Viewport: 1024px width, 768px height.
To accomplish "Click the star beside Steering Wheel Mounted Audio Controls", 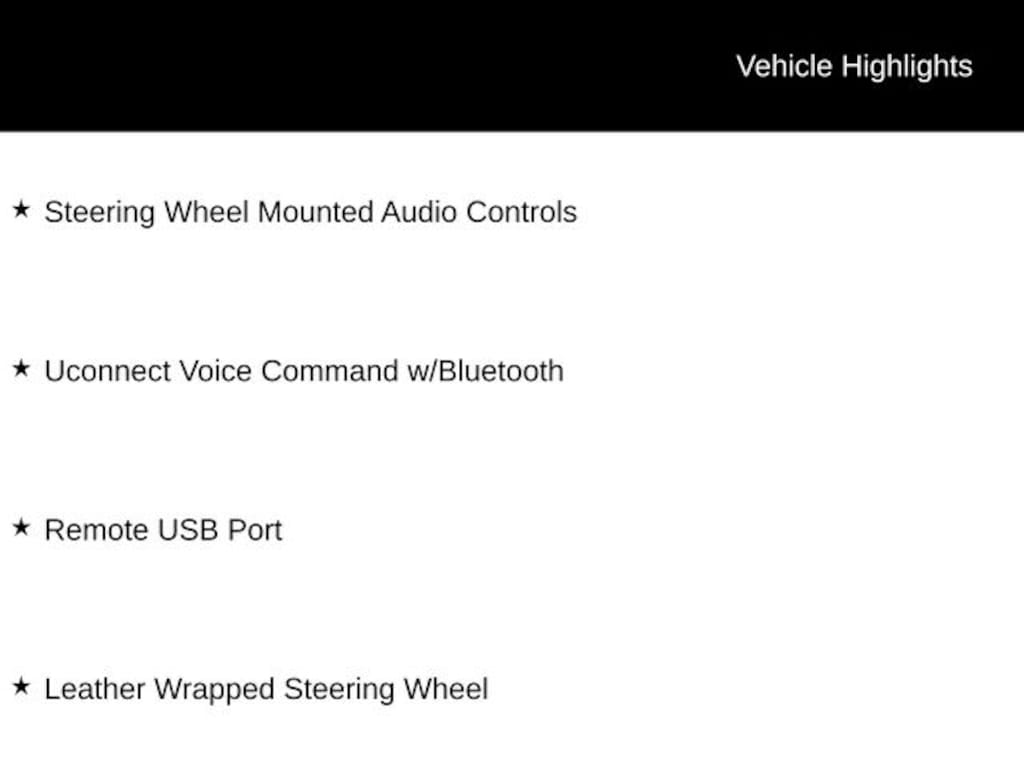I will [21, 210].
